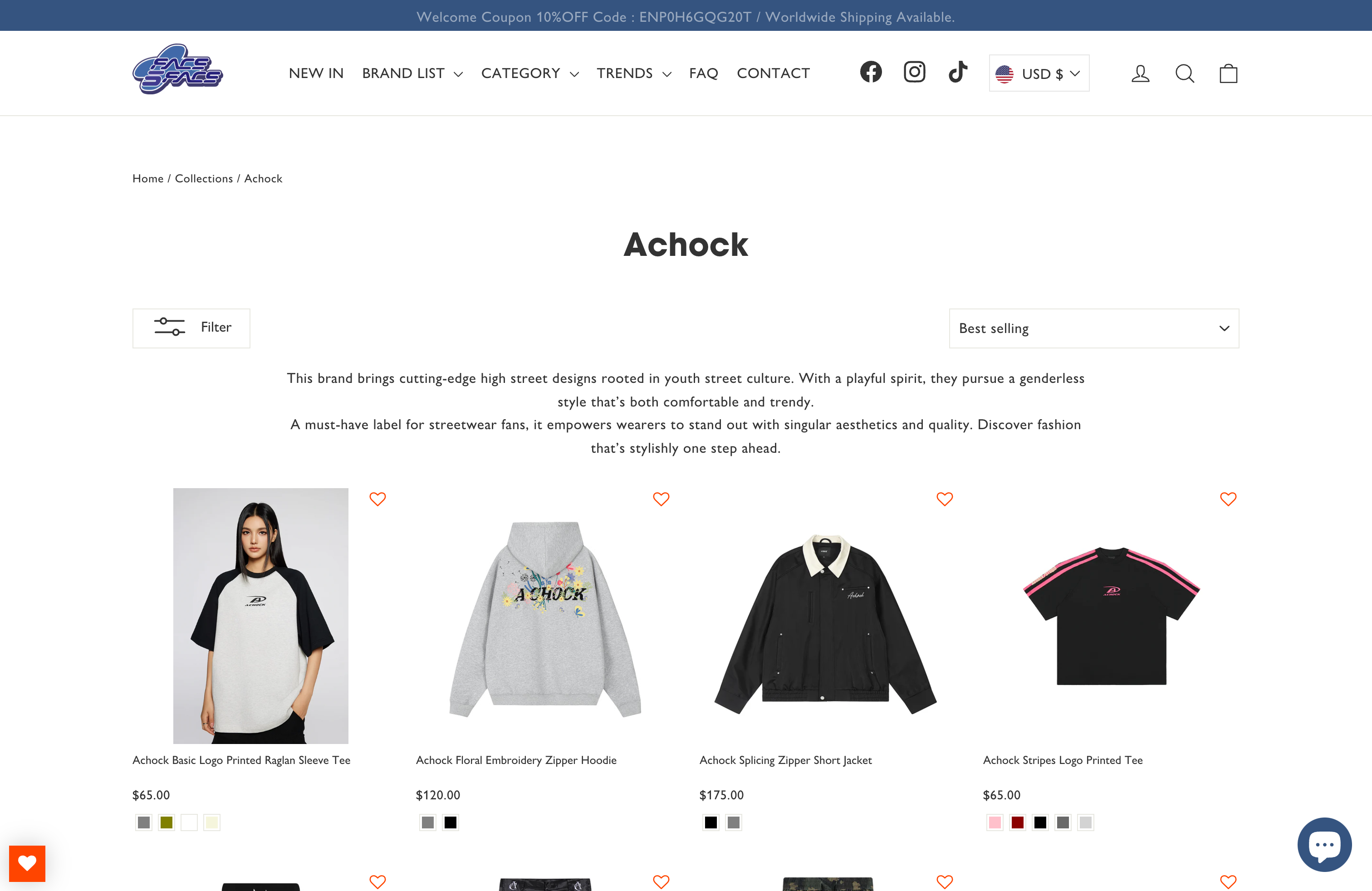Open the Best selling sort dropdown
Image resolution: width=1372 pixels, height=891 pixels.
coord(1093,328)
